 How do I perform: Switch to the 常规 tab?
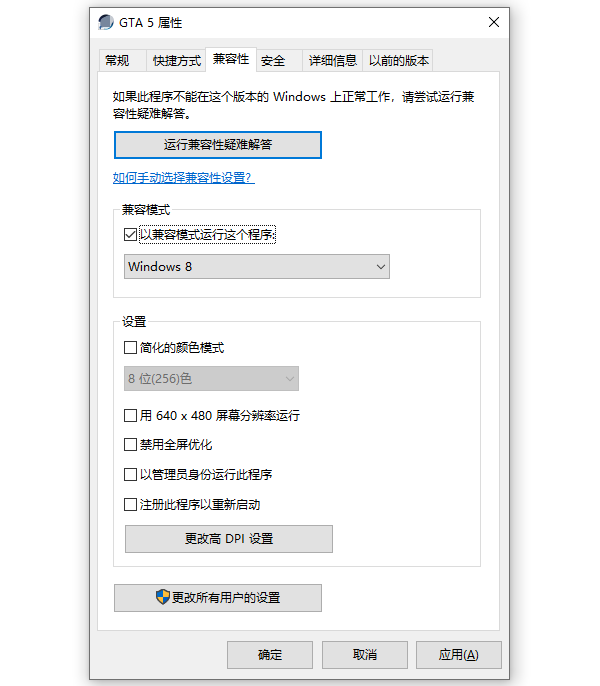117,61
